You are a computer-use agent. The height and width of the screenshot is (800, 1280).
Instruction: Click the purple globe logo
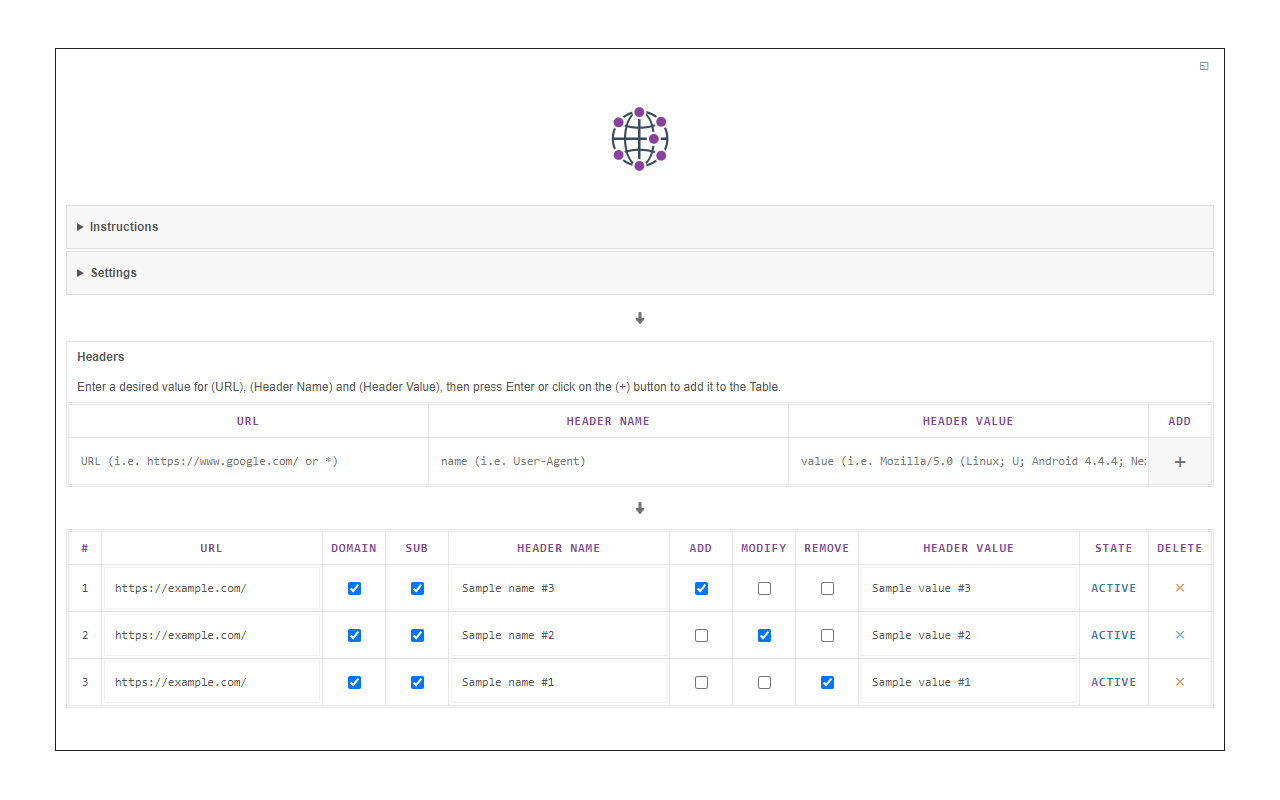click(x=639, y=138)
